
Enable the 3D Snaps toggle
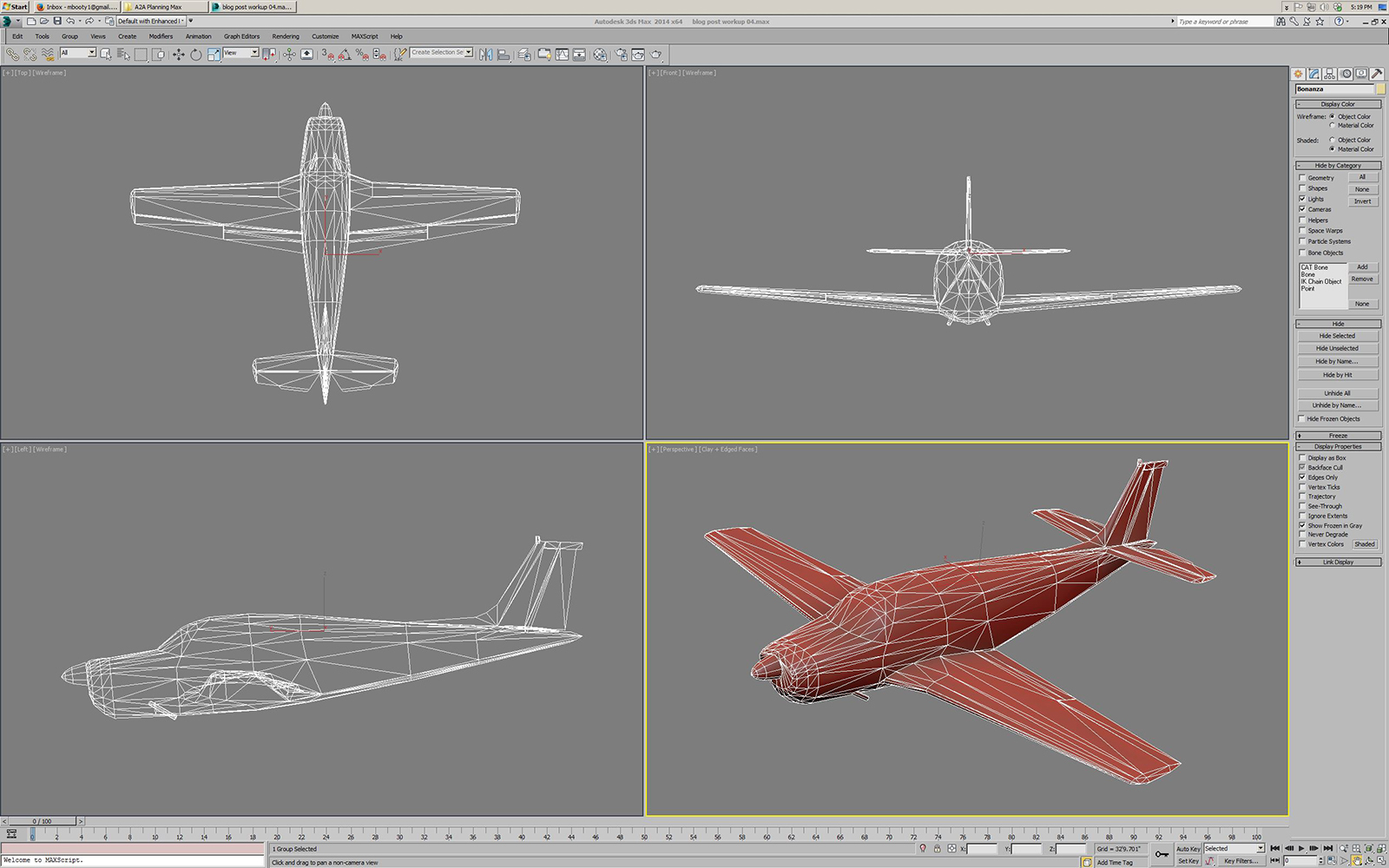coord(327,56)
